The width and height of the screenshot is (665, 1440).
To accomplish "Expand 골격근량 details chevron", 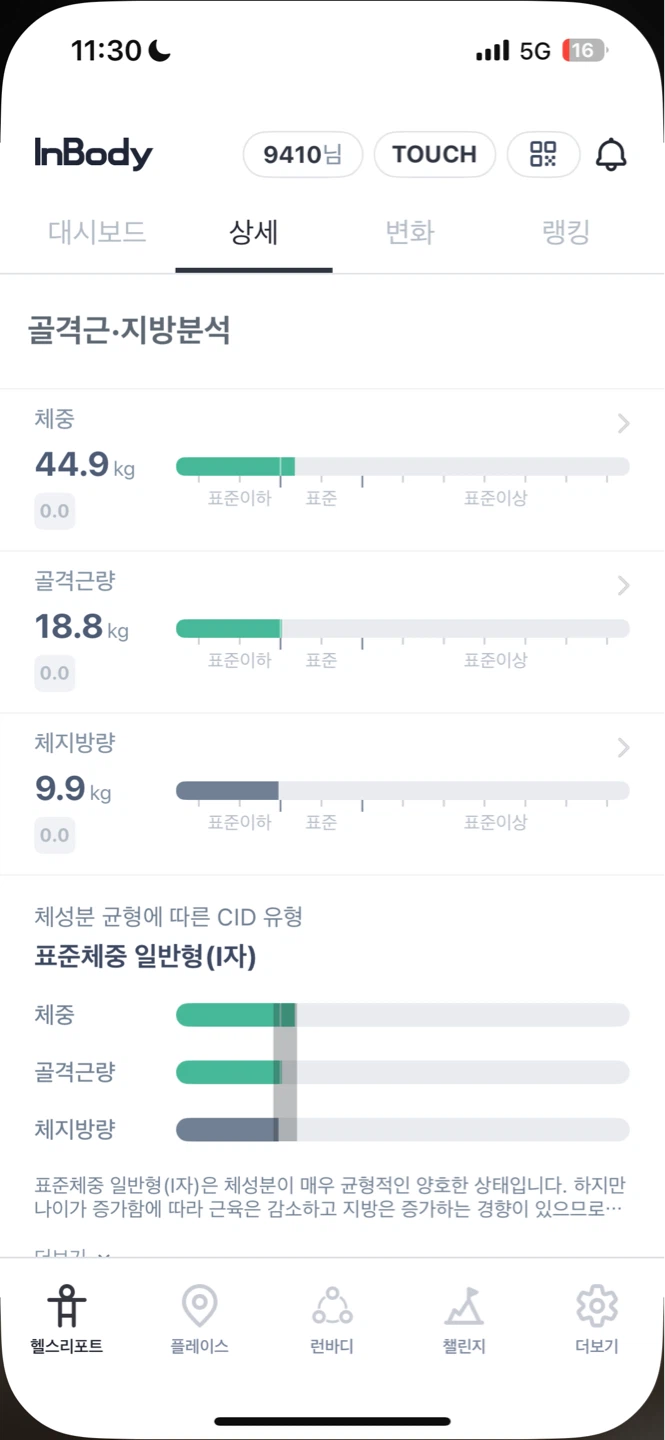I will point(623,586).
